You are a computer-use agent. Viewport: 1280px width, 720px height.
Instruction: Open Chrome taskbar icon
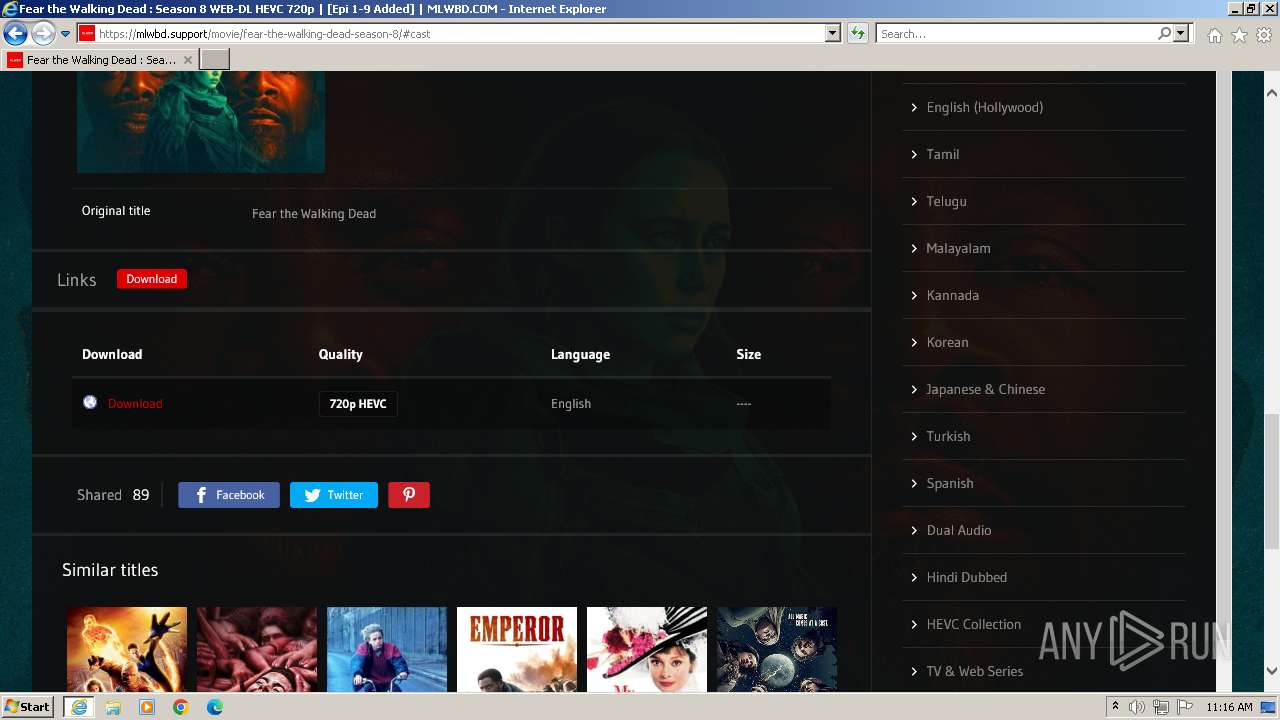click(181, 707)
